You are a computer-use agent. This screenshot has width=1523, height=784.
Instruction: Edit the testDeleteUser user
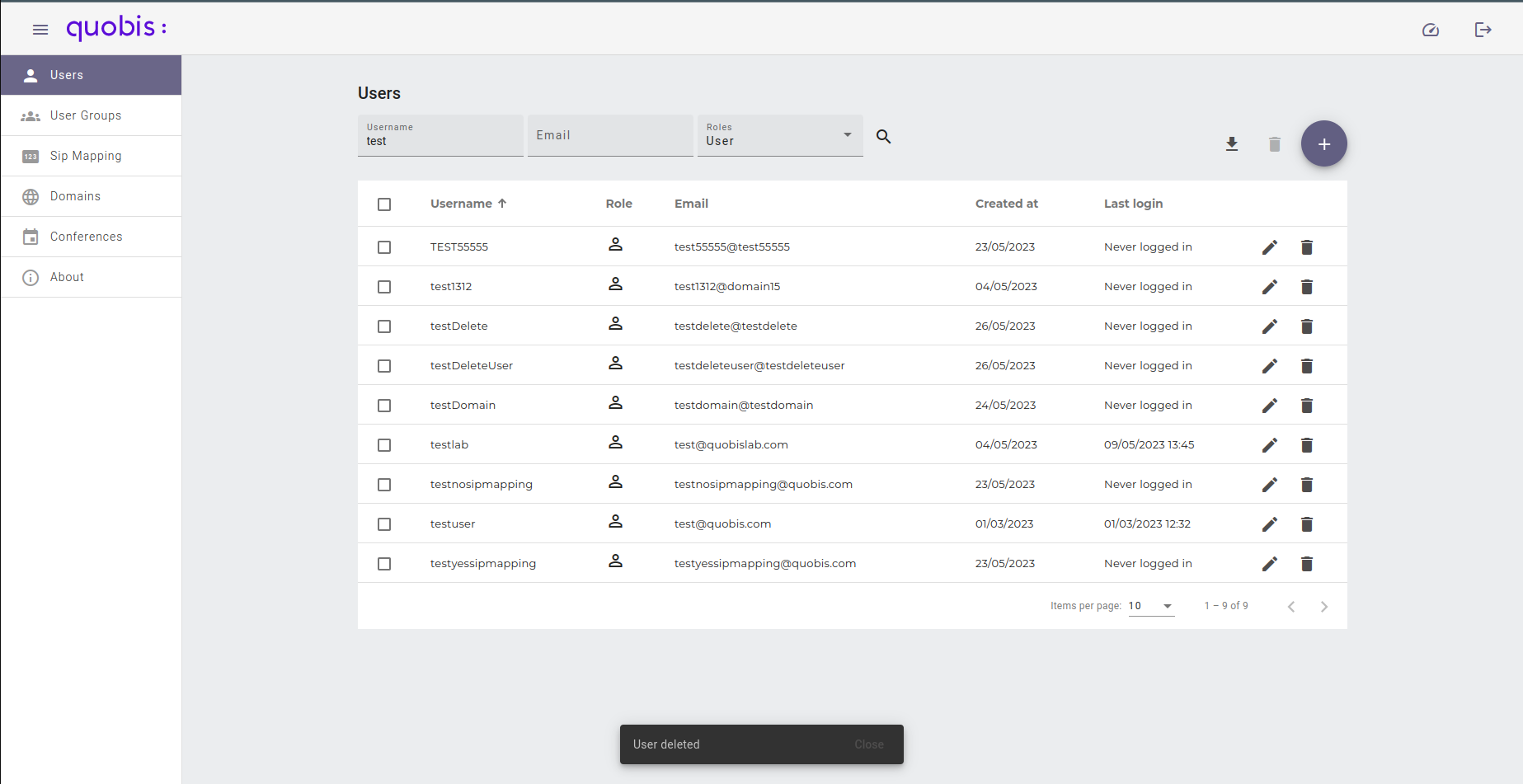[x=1270, y=366]
